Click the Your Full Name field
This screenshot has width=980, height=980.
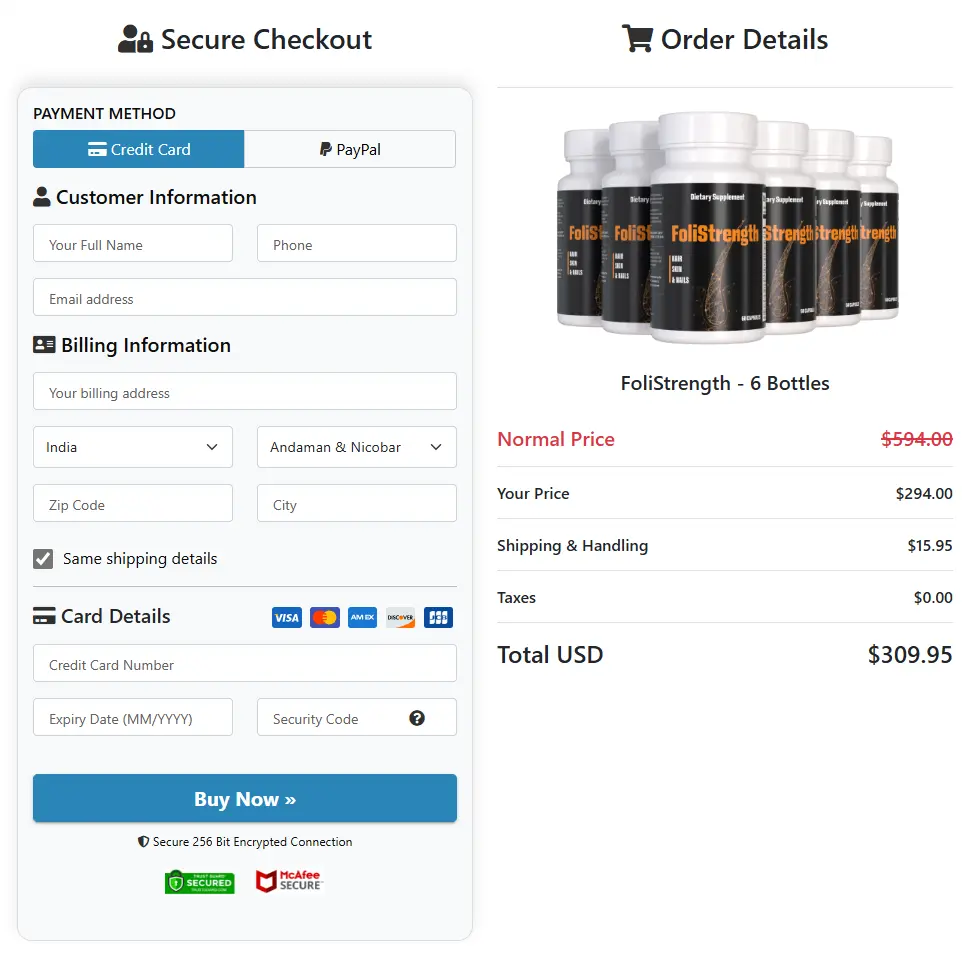tap(133, 244)
